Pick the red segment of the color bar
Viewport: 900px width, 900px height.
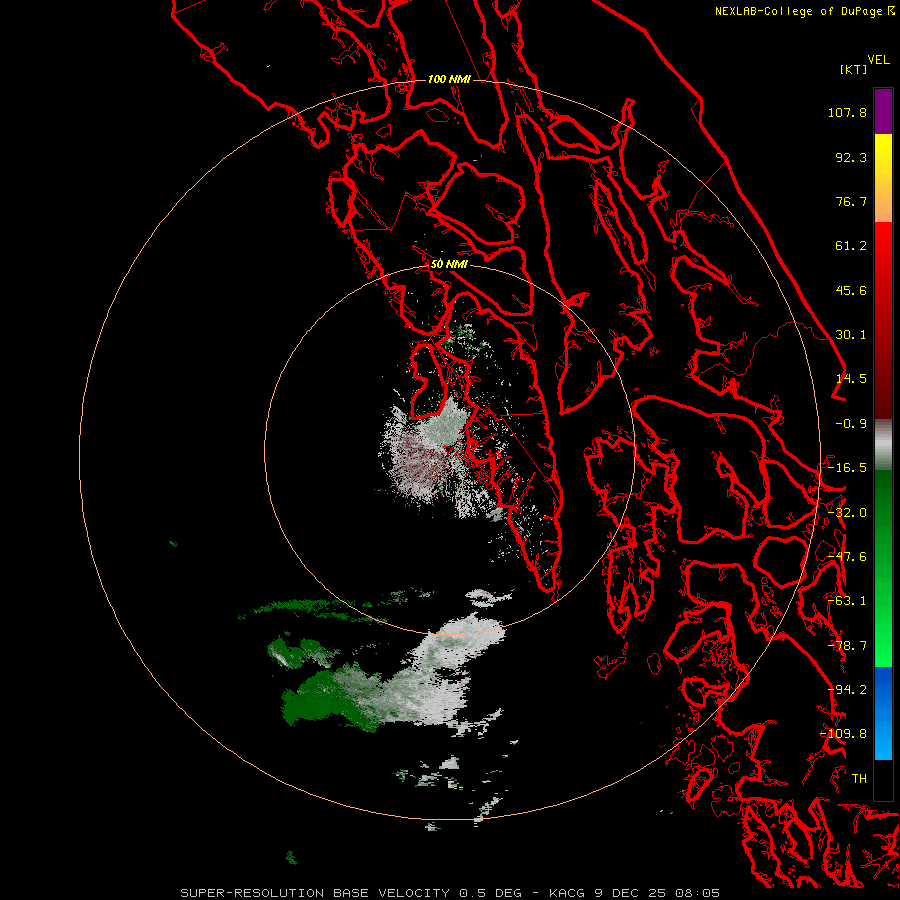(x=883, y=320)
